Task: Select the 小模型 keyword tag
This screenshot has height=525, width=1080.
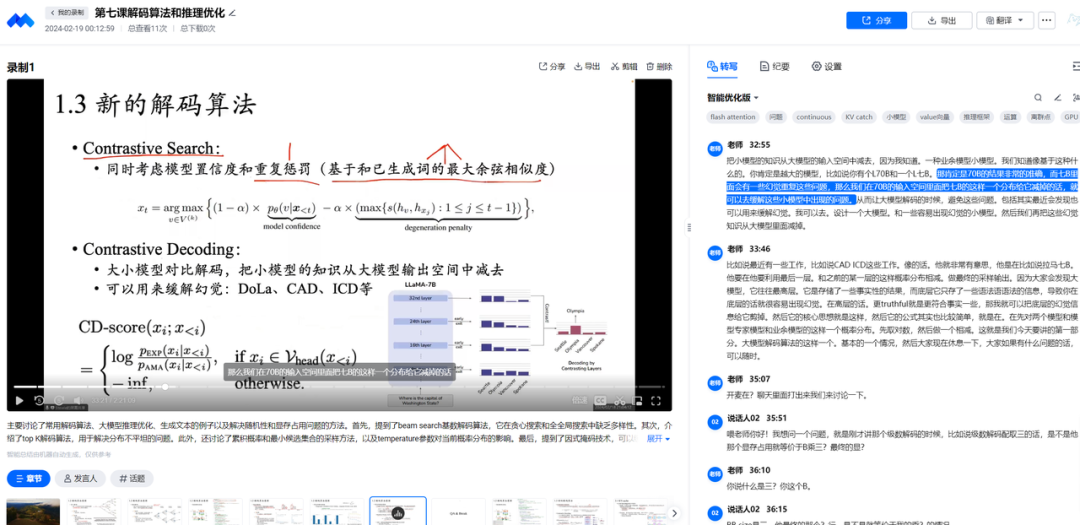Action: pyautogui.click(x=897, y=117)
